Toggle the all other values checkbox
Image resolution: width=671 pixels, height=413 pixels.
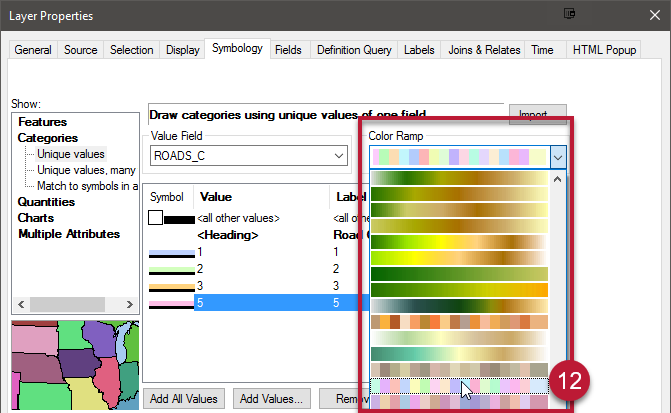(x=155, y=217)
